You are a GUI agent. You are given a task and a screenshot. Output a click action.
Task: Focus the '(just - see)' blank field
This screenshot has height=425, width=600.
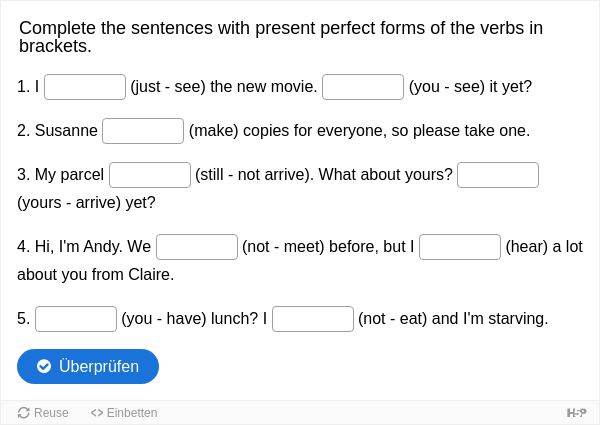pyautogui.click(x=85, y=87)
